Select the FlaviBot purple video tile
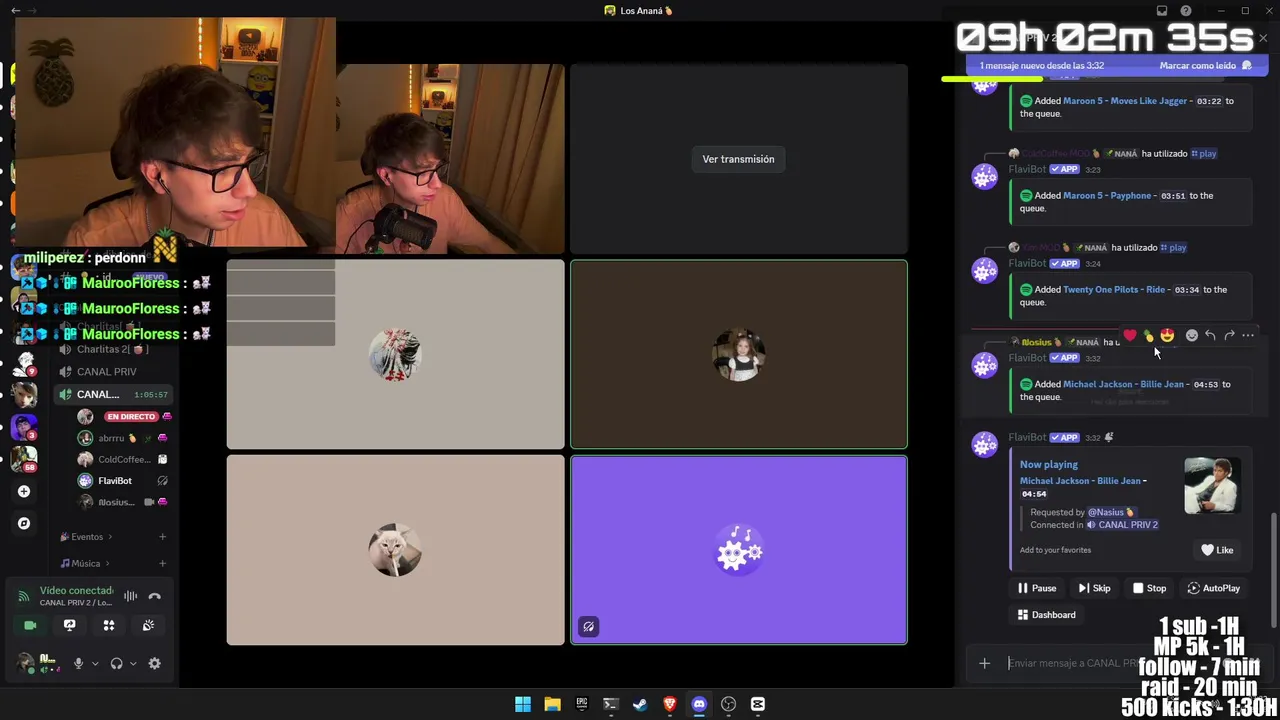The image size is (1280, 720). [x=739, y=550]
